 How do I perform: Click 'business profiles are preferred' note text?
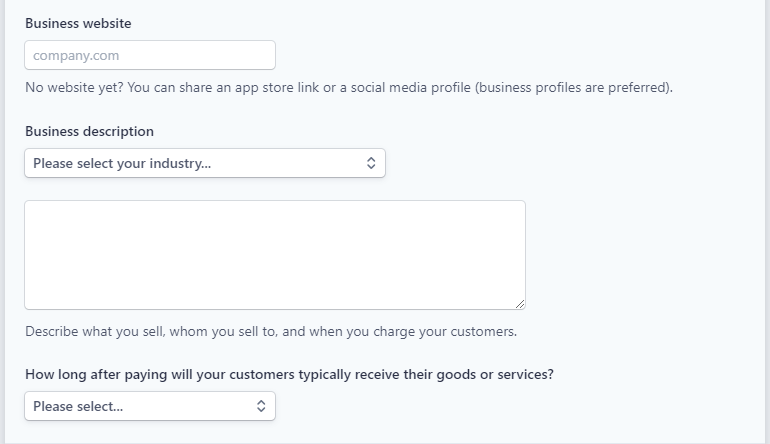coord(573,87)
